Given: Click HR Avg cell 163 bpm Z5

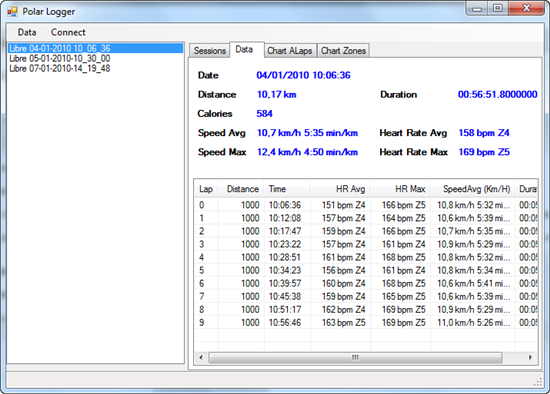Looking at the screenshot, I should coord(344,322).
